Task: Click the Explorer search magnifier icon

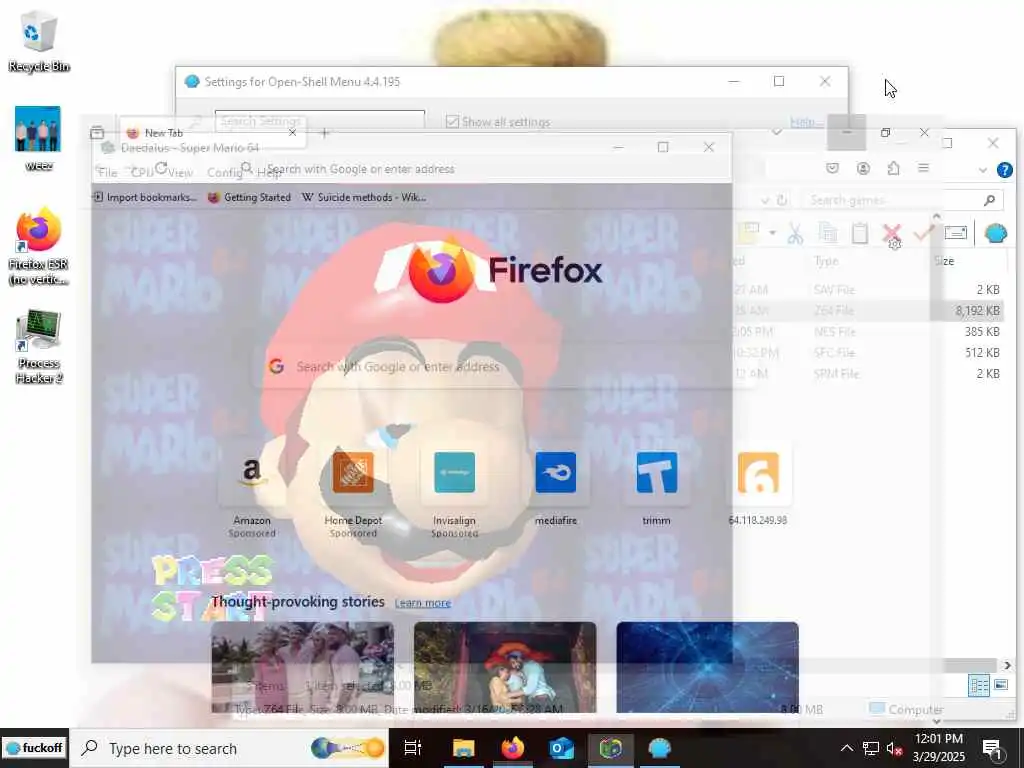Action: (990, 200)
